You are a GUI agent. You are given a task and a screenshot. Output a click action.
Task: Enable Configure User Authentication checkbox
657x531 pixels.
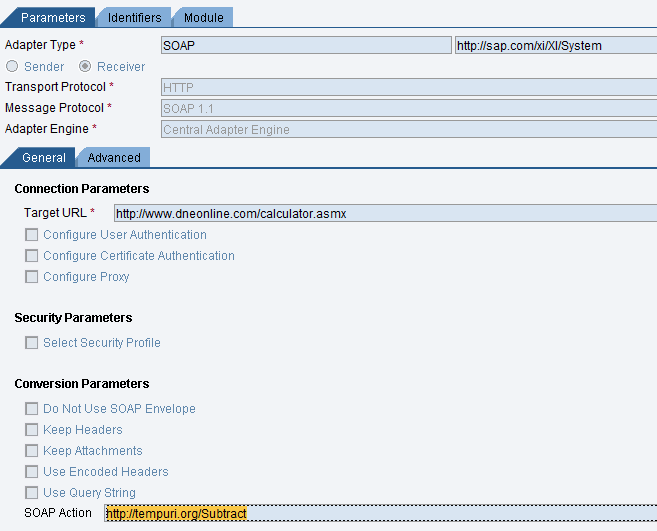click(31, 235)
